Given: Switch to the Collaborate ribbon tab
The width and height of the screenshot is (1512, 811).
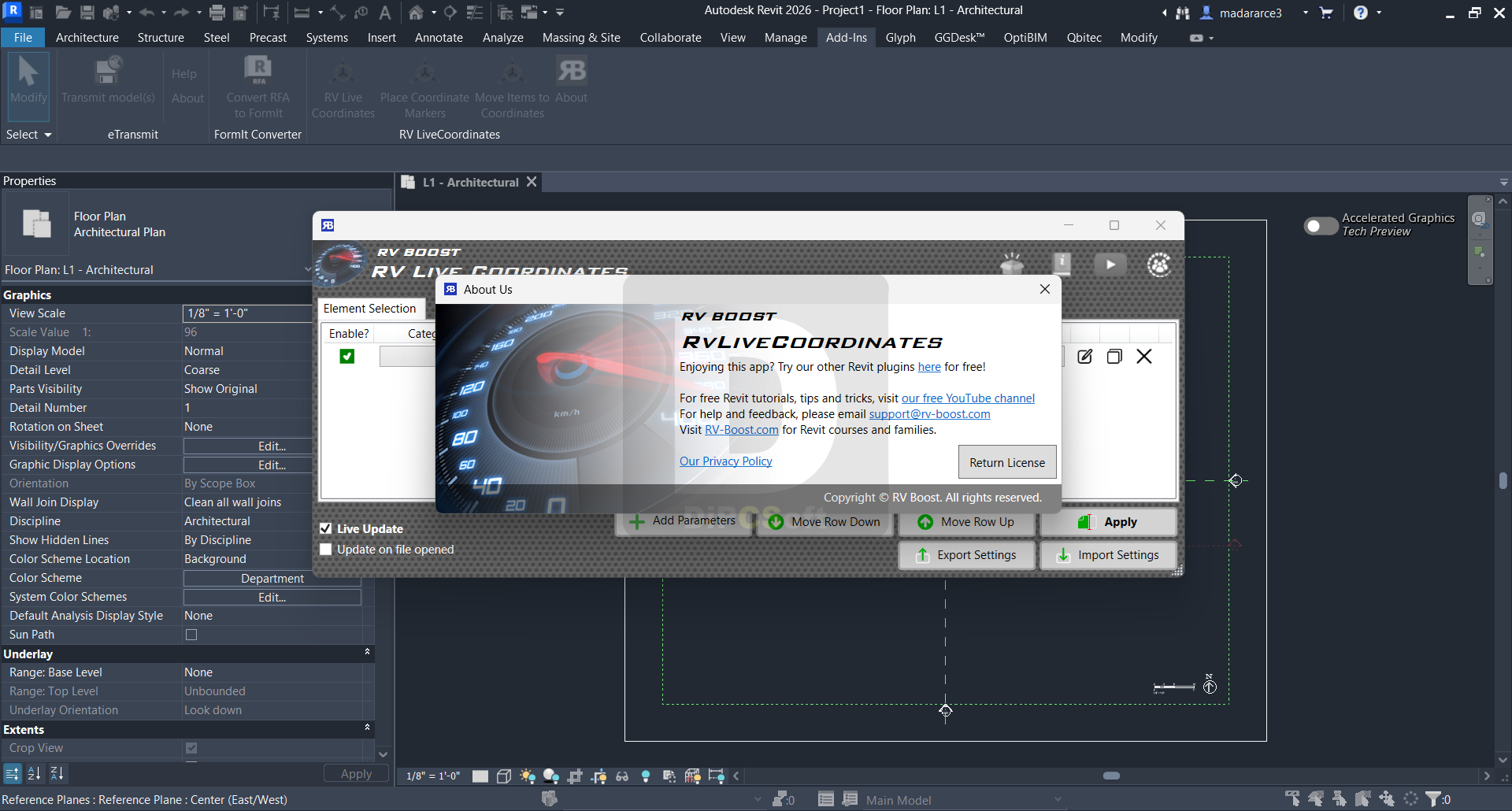Looking at the screenshot, I should (670, 38).
